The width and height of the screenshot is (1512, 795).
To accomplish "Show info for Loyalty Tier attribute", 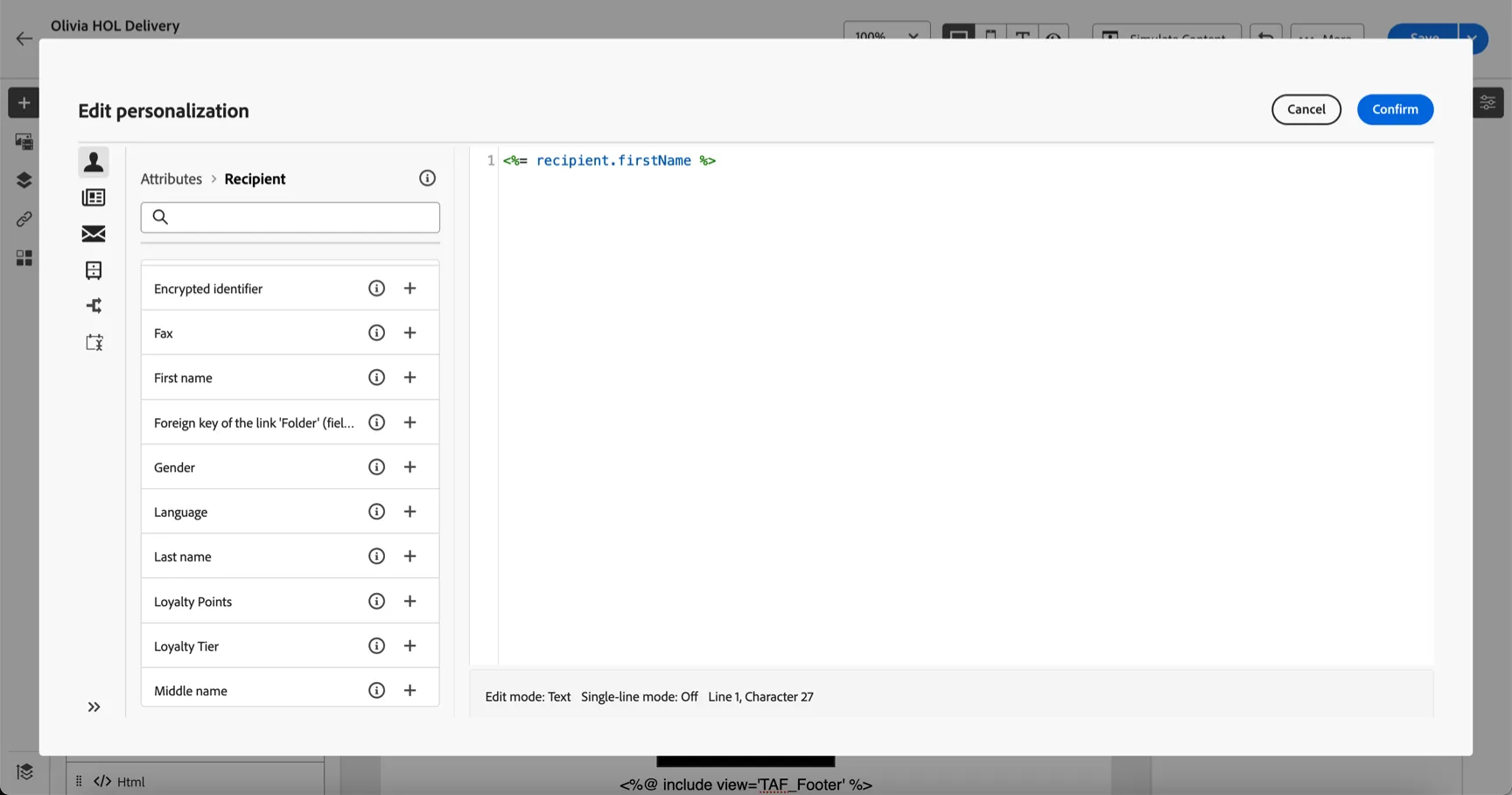I will point(376,646).
